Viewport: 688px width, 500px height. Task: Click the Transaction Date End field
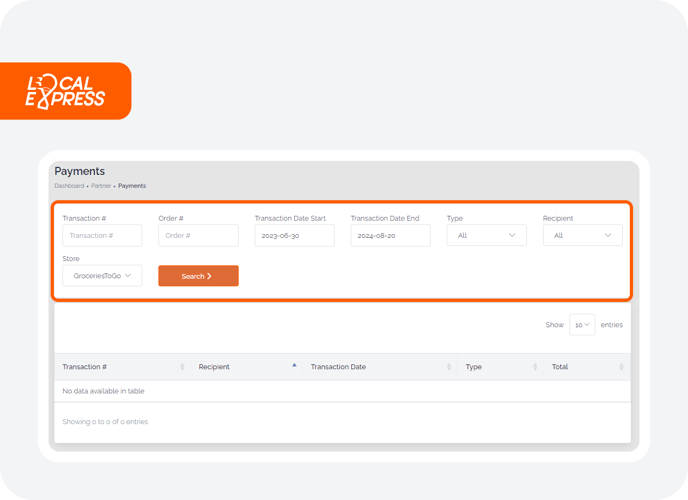391,236
